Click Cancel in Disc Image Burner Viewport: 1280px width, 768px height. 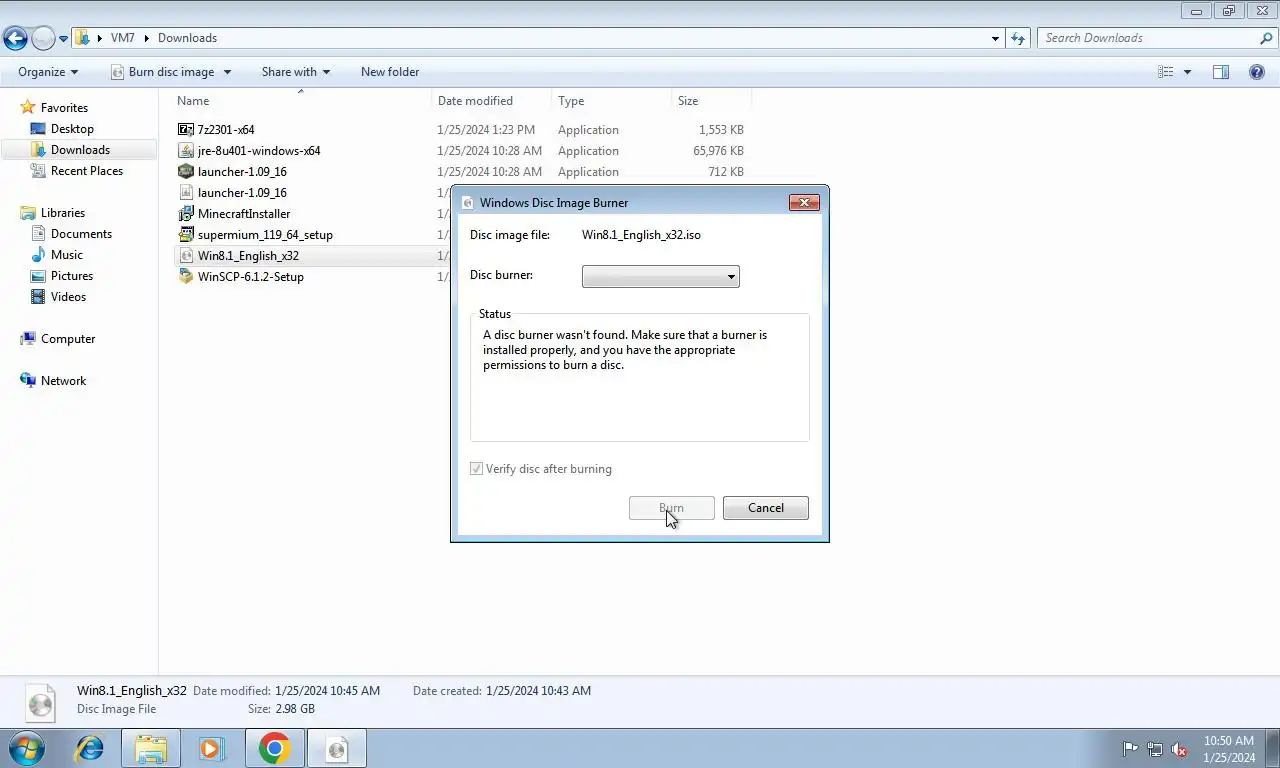tap(766, 508)
